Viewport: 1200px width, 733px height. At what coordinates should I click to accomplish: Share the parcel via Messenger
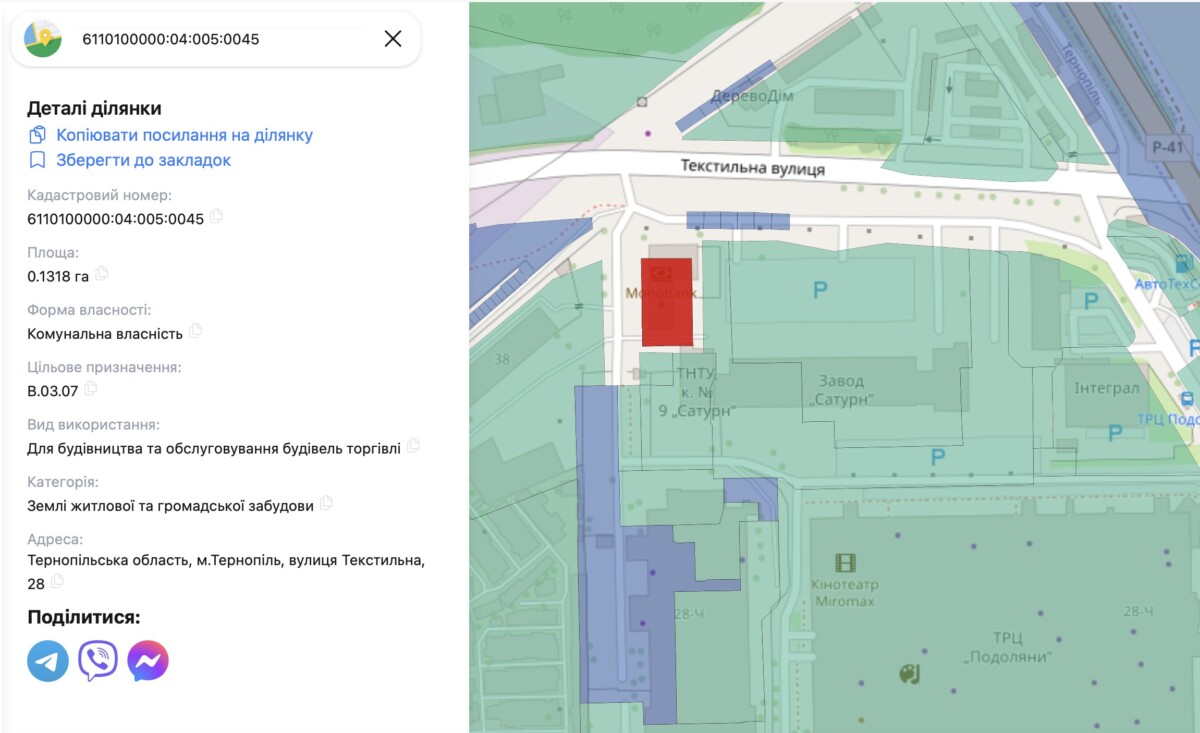[148, 661]
